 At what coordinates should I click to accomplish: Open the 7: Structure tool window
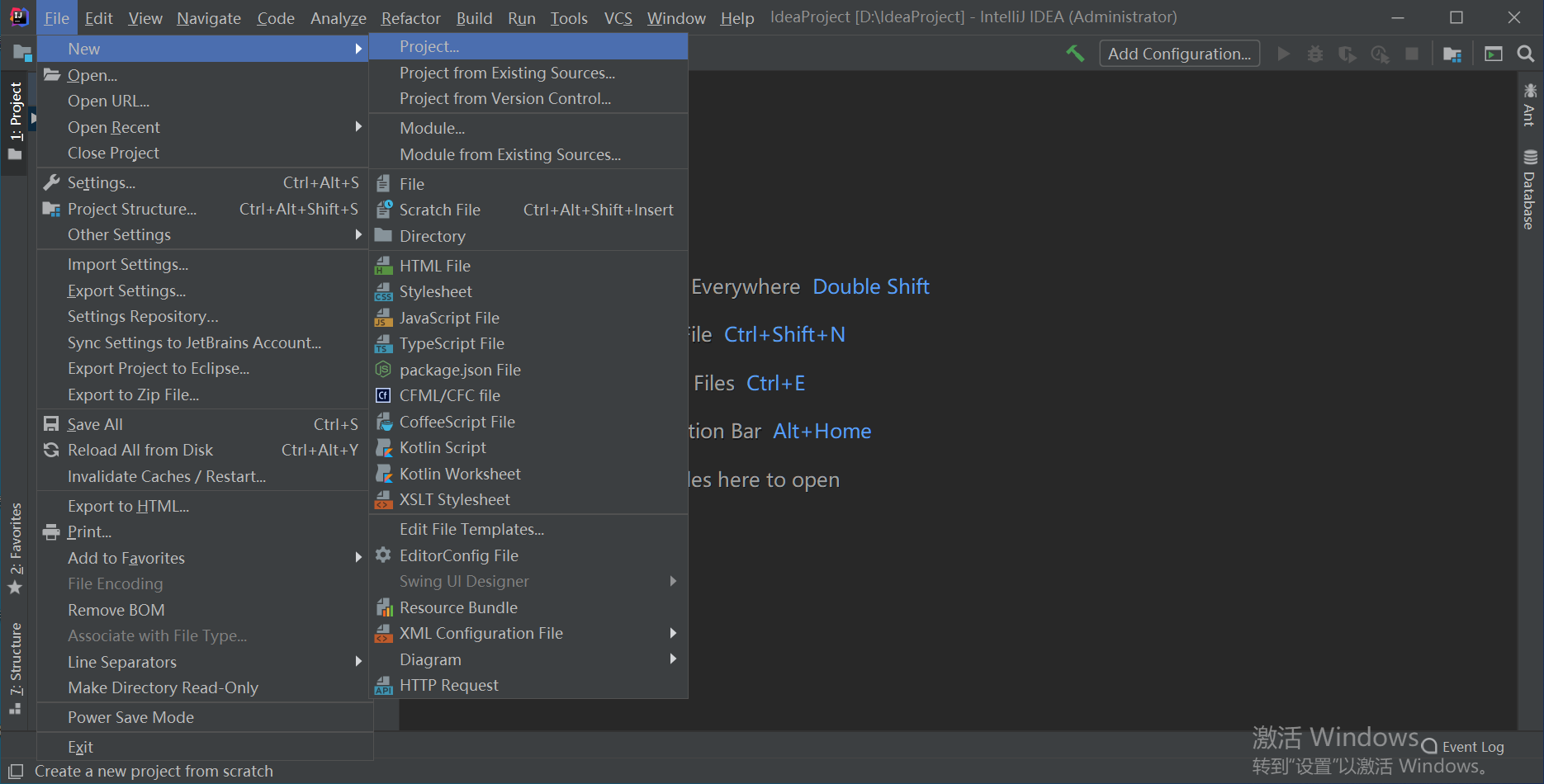[16, 668]
